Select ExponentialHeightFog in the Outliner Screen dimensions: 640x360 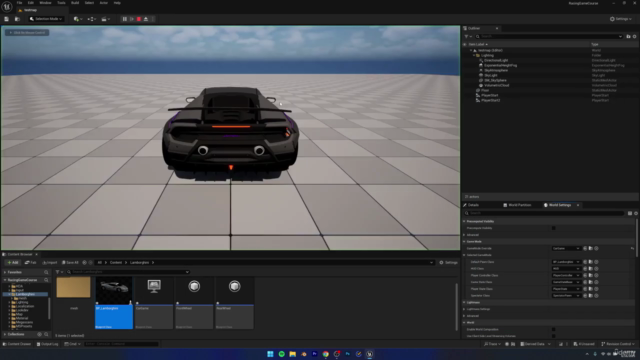tap(500, 65)
